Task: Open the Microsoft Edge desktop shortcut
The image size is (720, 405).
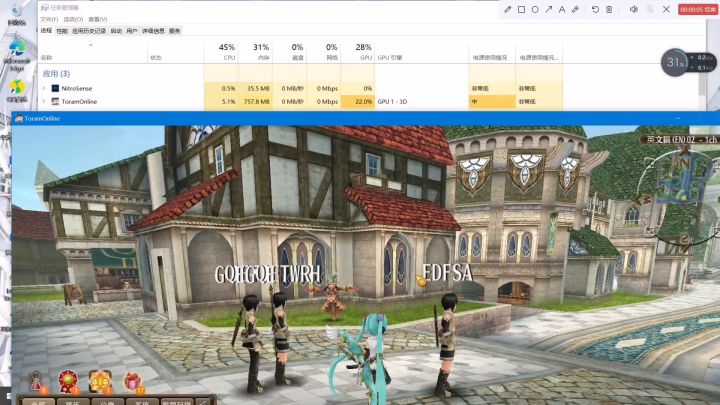Action: tap(17, 56)
